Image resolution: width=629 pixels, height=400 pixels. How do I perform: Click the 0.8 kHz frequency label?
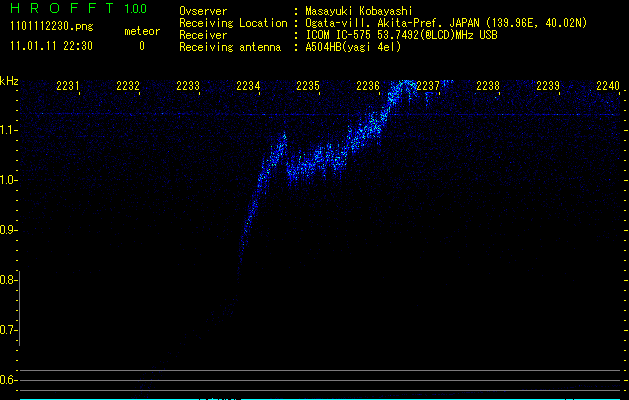[8, 280]
